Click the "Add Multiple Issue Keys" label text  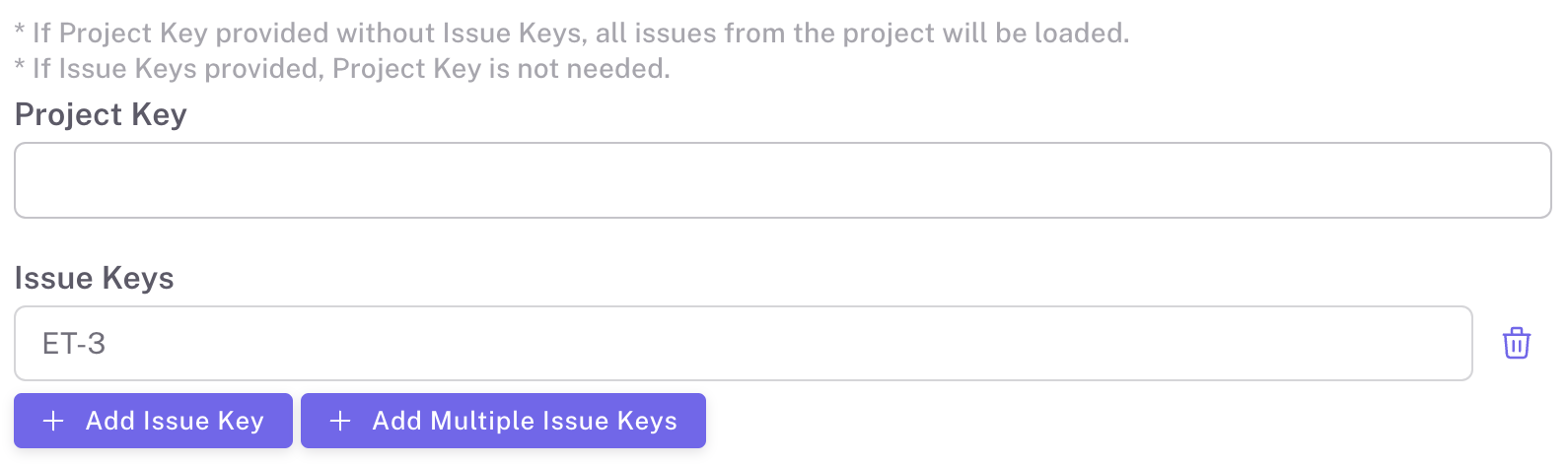click(x=525, y=422)
